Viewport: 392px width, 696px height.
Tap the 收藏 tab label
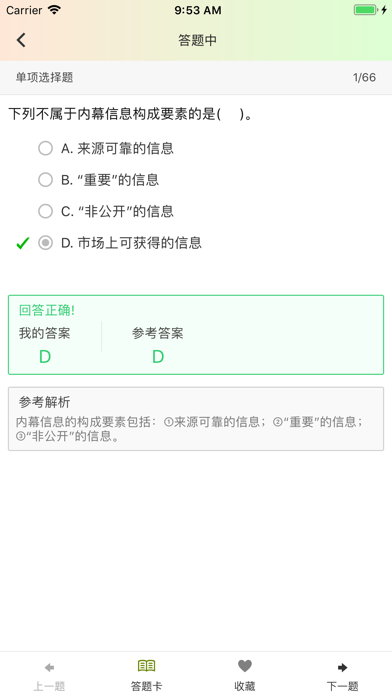(x=245, y=686)
